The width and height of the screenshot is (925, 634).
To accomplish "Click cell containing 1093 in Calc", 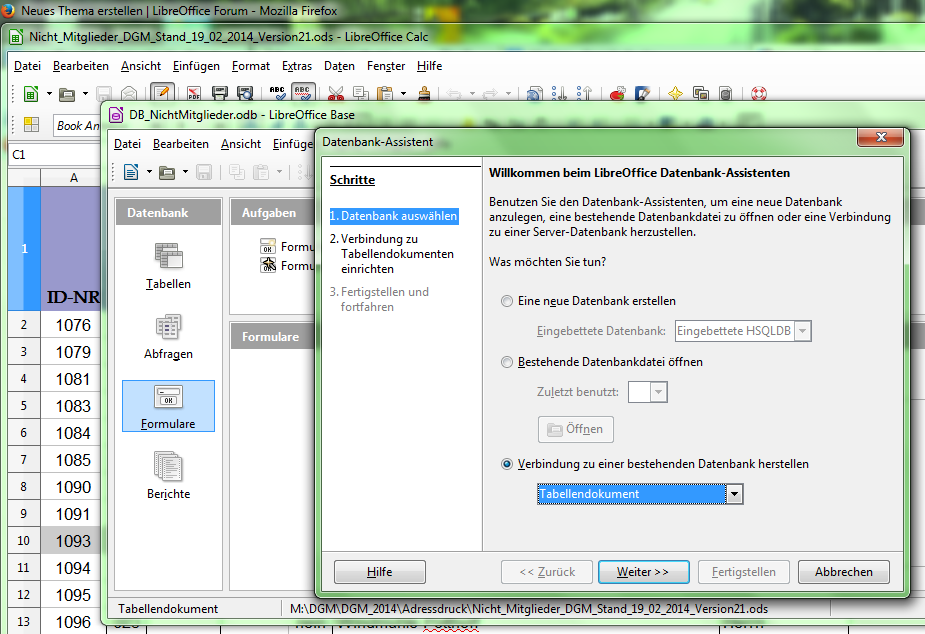I will click(x=71, y=541).
